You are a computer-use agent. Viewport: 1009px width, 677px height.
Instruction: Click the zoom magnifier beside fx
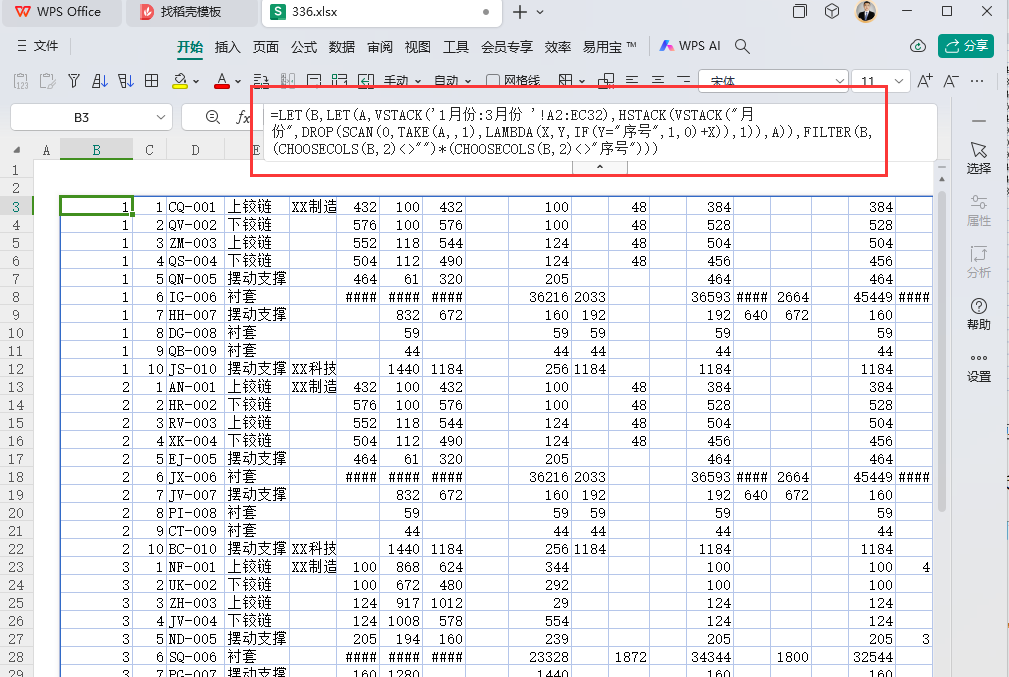pos(212,117)
